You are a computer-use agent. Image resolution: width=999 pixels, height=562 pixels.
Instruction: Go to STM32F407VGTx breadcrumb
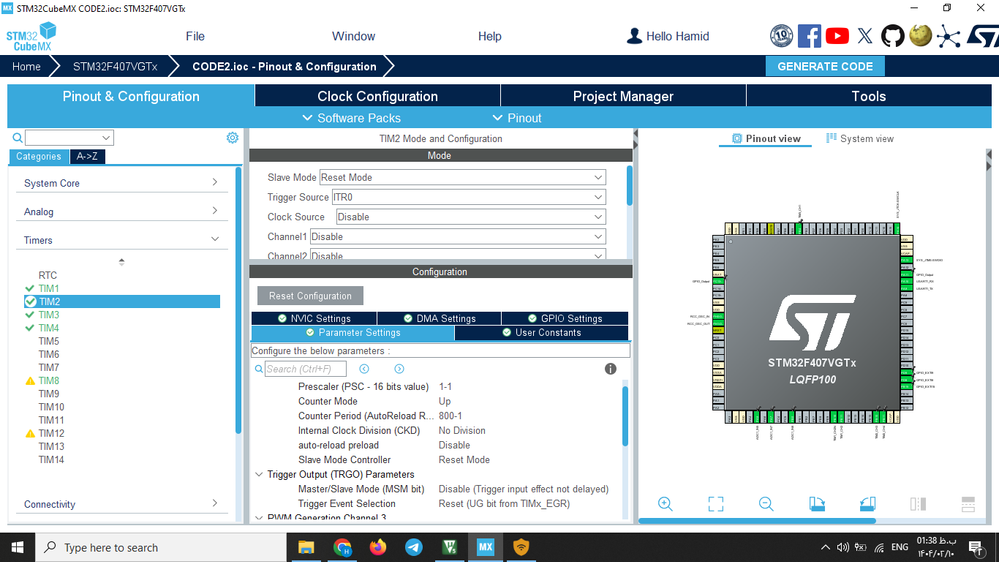pos(115,66)
